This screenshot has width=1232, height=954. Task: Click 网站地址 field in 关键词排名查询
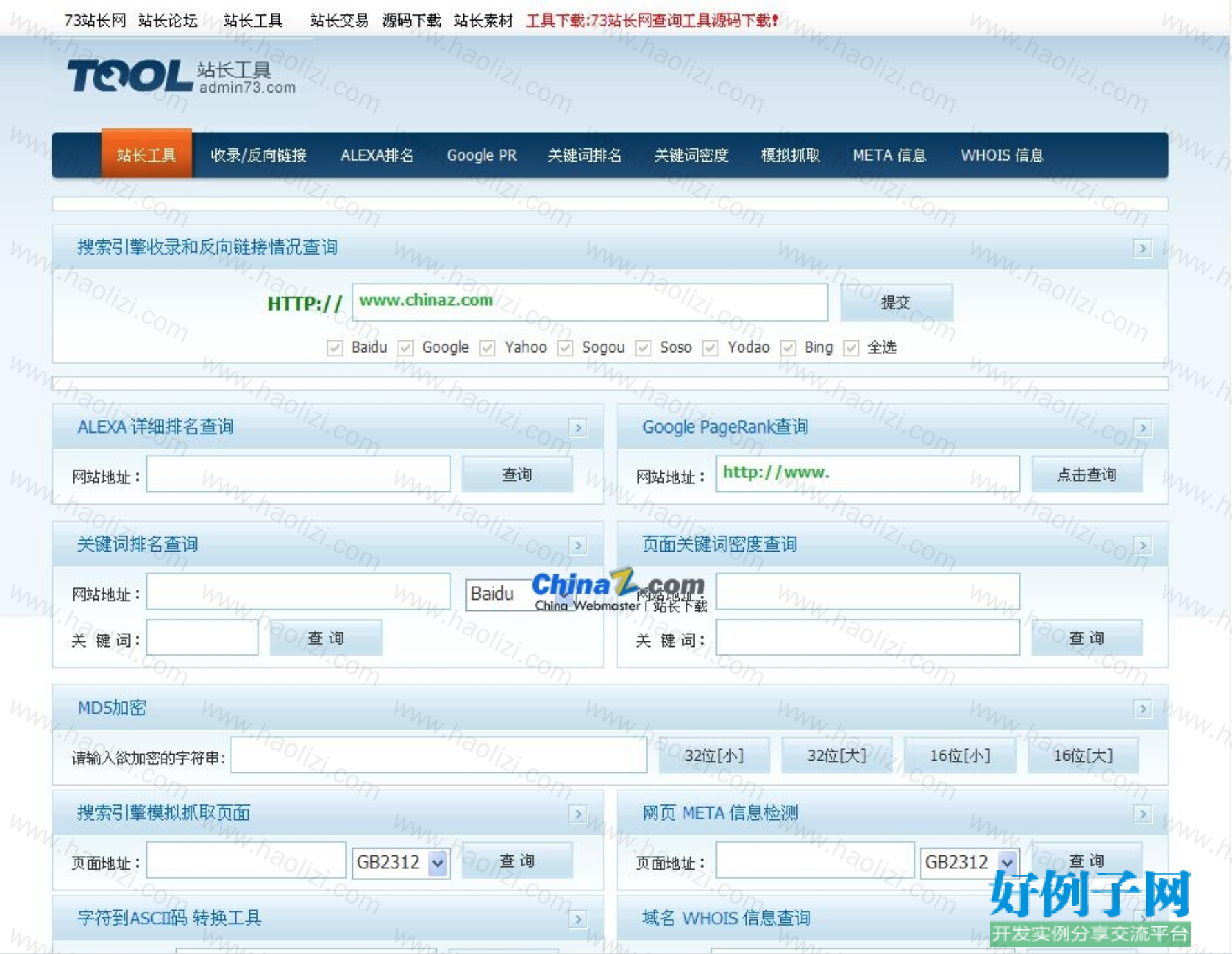point(298,592)
